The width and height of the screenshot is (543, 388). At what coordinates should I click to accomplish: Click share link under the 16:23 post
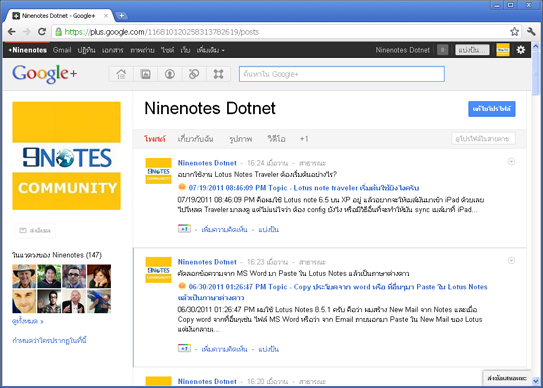268,349
